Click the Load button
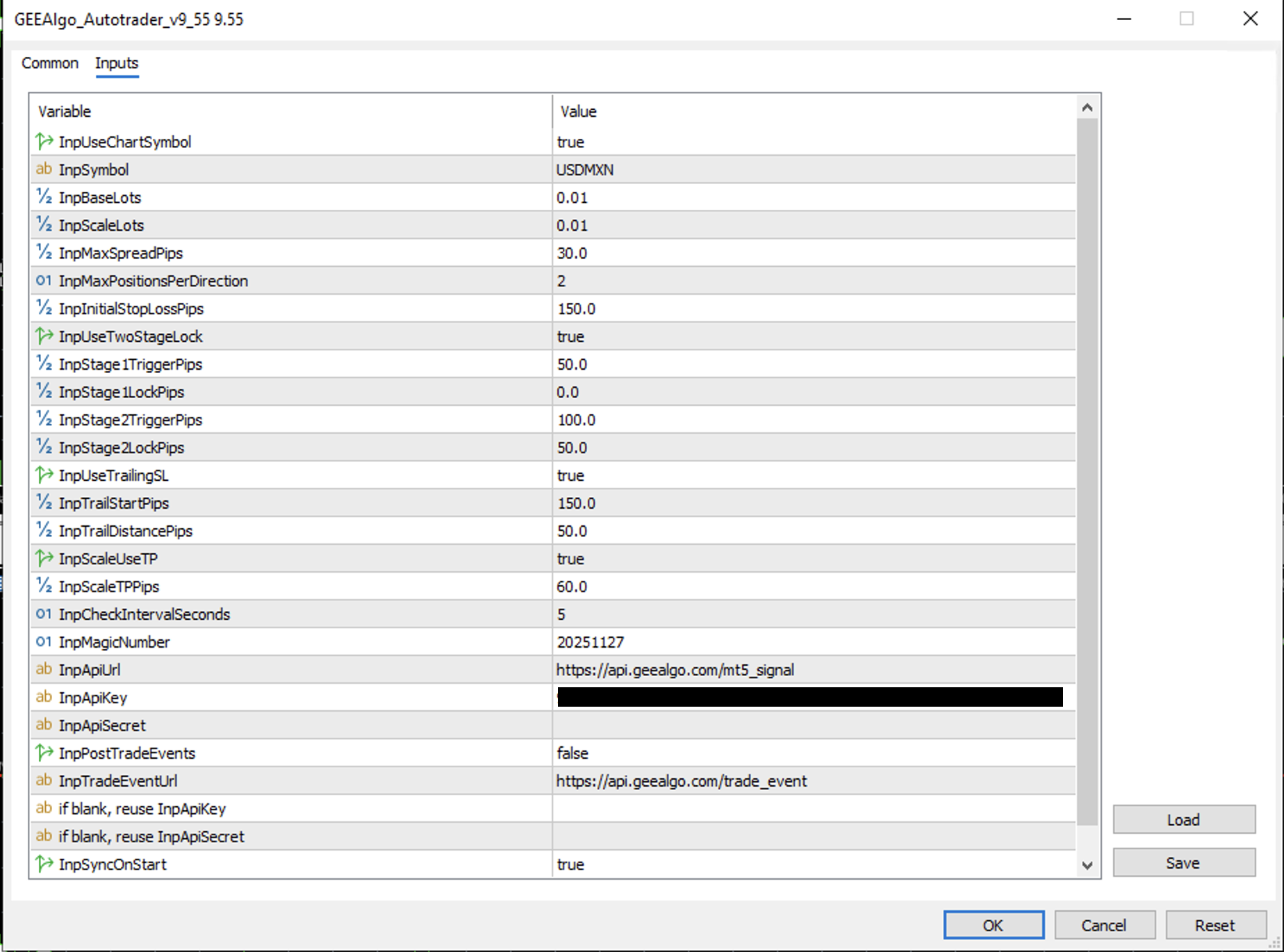Screen dimensions: 1284x952 pyautogui.click(x=1183, y=819)
